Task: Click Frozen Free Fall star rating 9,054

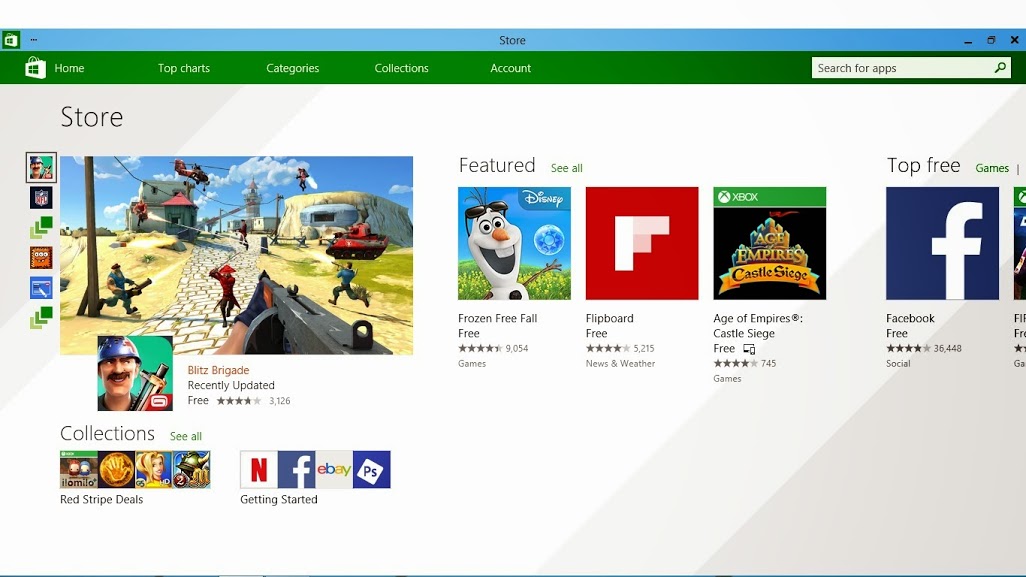Action: (x=493, y=349)
